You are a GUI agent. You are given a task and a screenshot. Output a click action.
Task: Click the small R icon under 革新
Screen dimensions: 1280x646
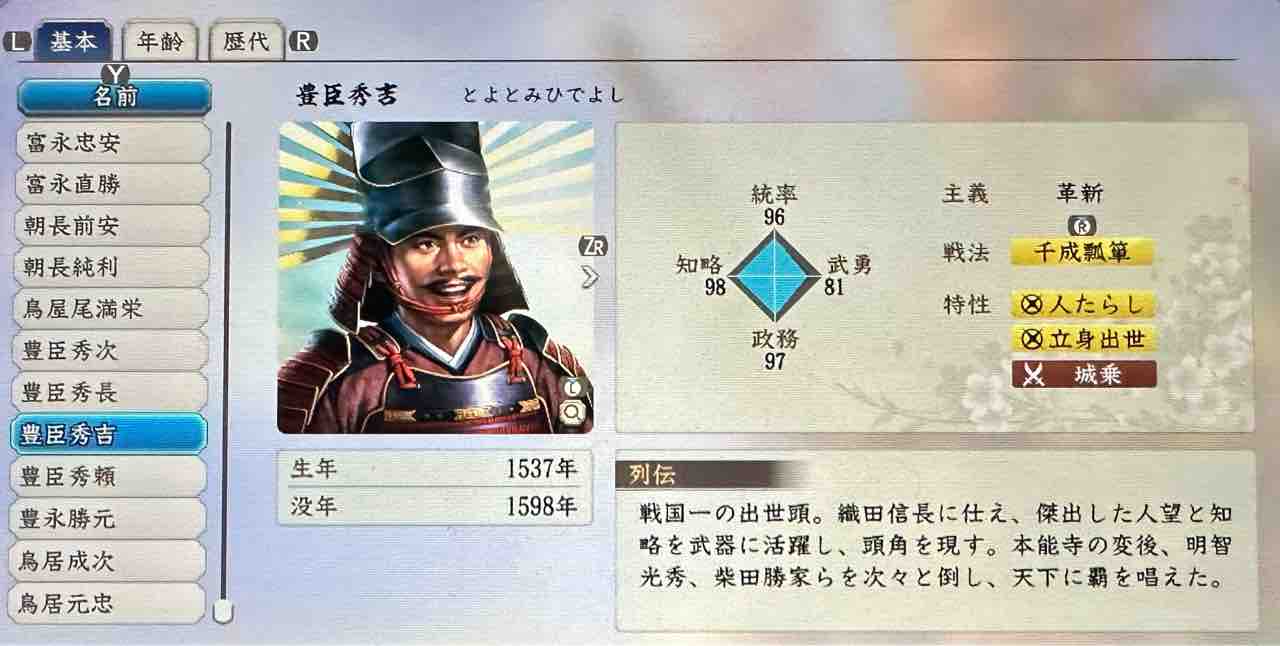click(1080, 225)
